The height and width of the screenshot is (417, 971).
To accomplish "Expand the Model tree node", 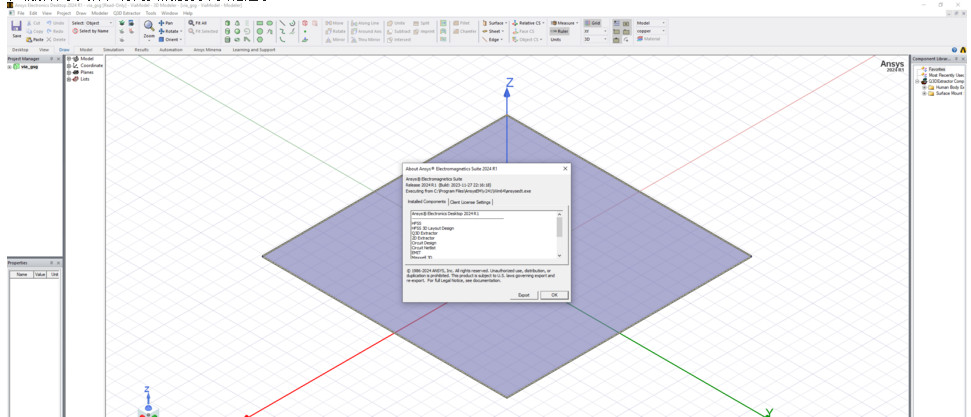I will 69,59.
